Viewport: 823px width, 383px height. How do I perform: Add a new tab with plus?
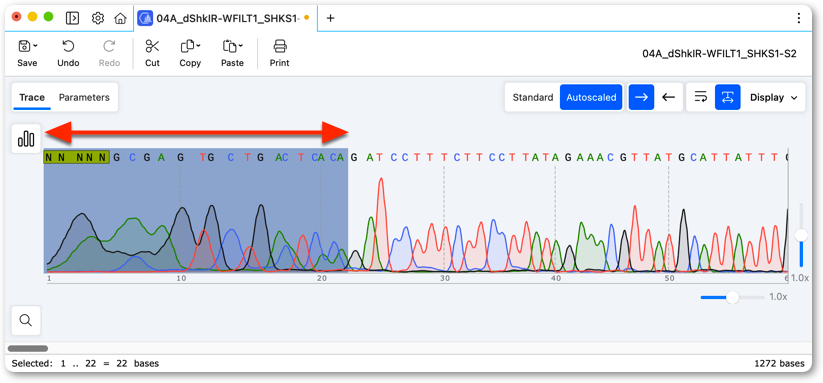[x=331, y=18]
